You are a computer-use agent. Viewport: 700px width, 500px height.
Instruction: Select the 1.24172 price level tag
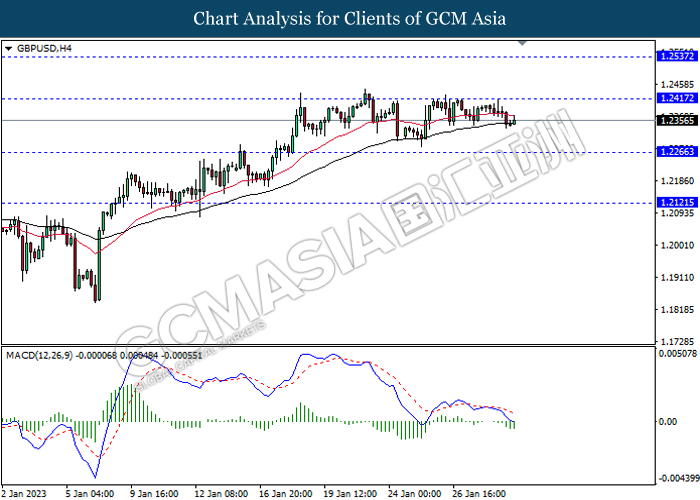tap(677, 98)
